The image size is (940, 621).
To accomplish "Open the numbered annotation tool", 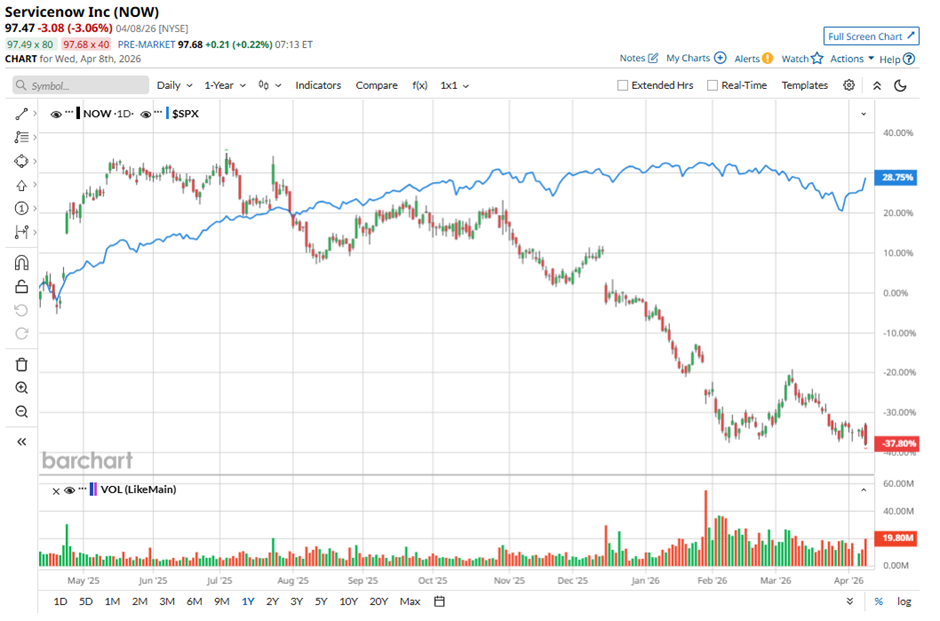I will pos(22,209).
